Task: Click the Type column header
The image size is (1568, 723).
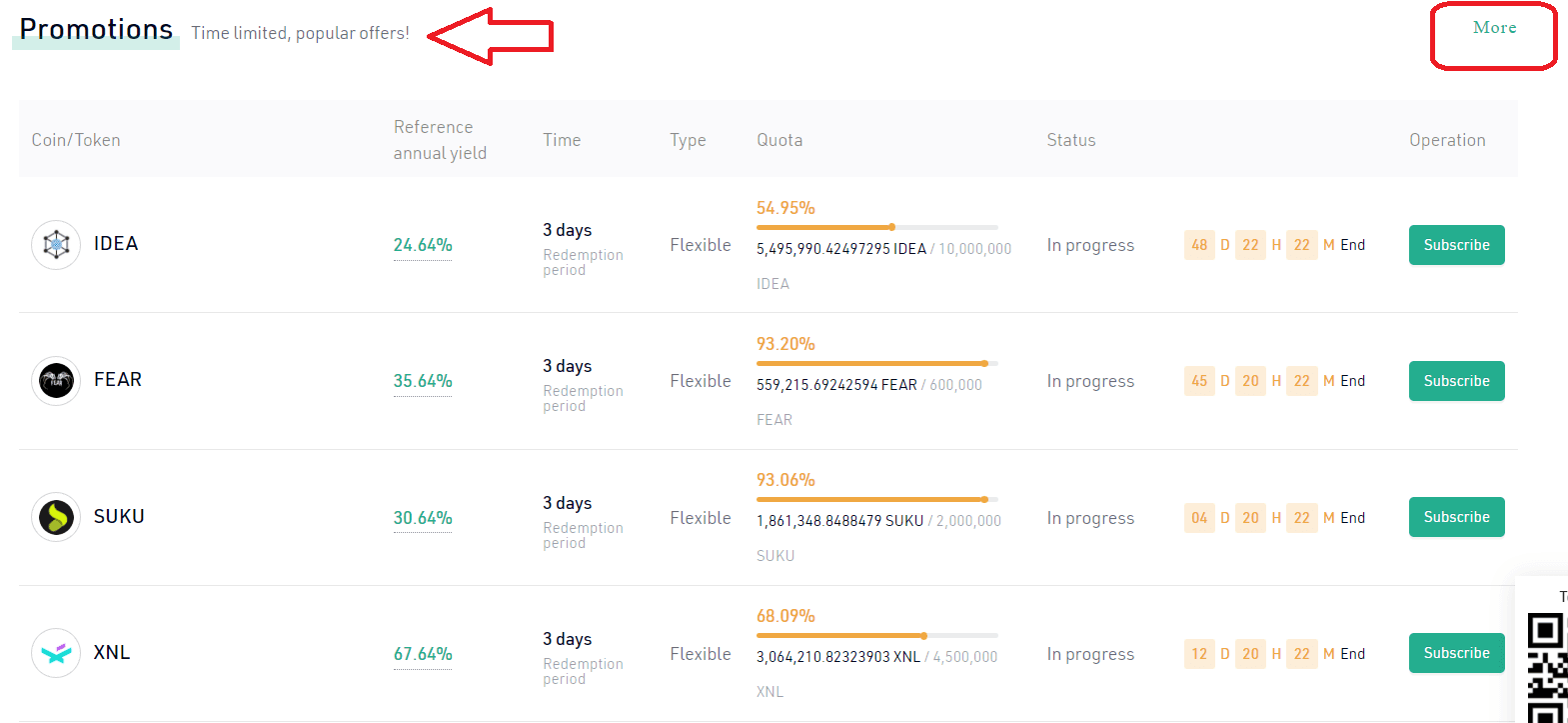Action: coord(688,140)
